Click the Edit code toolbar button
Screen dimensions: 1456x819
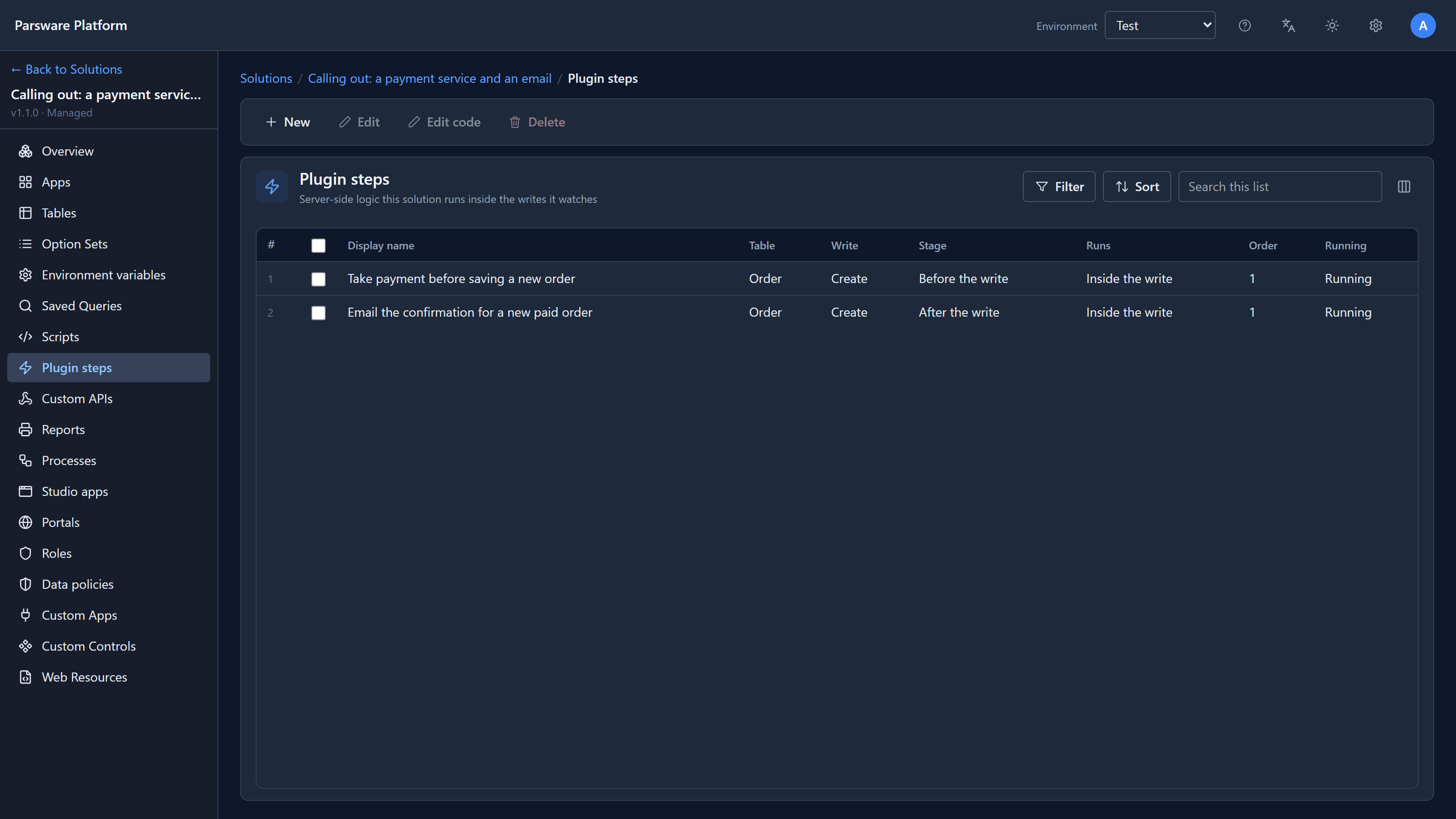pyautogui.click(x=444, y=122)
